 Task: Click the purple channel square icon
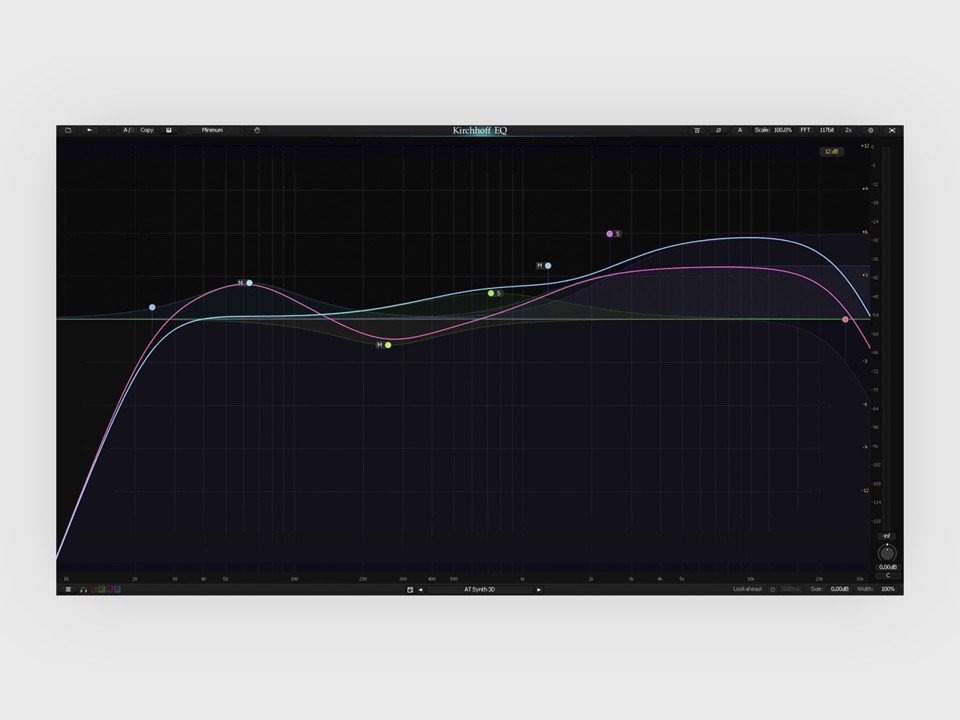(109, 590)
